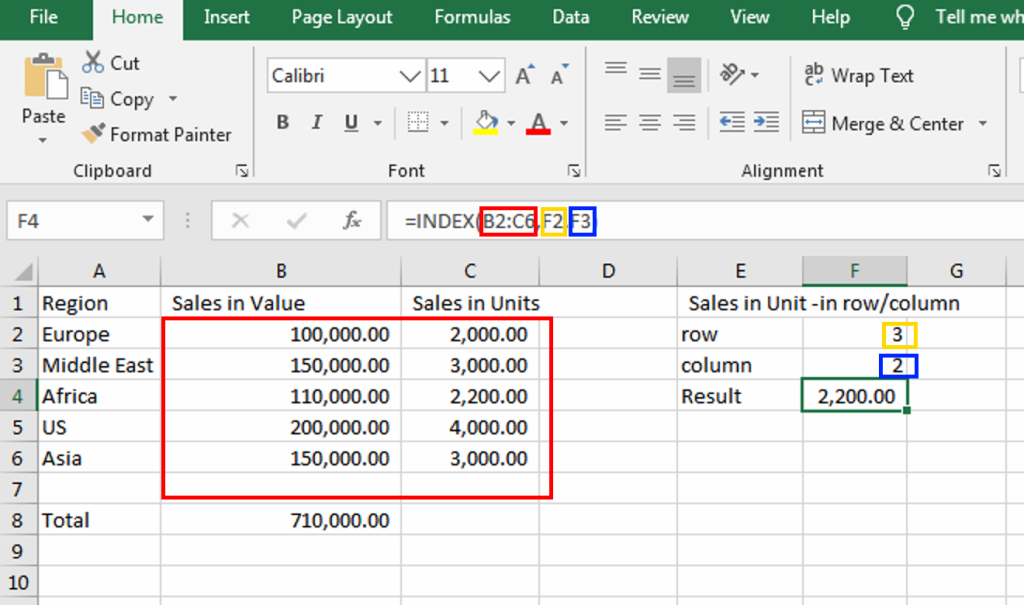Open the Calibri font name dropdown

pos(410,76)
